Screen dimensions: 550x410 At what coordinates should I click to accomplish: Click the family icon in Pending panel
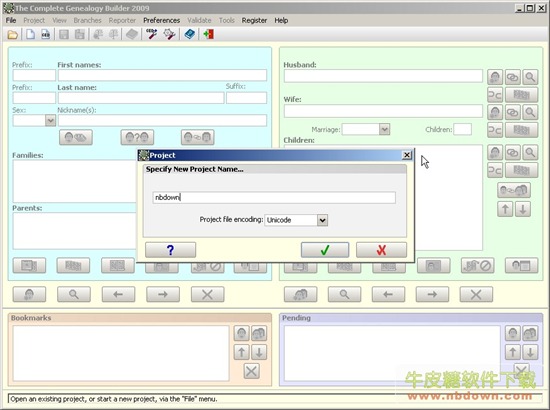[x=530, y=333]
